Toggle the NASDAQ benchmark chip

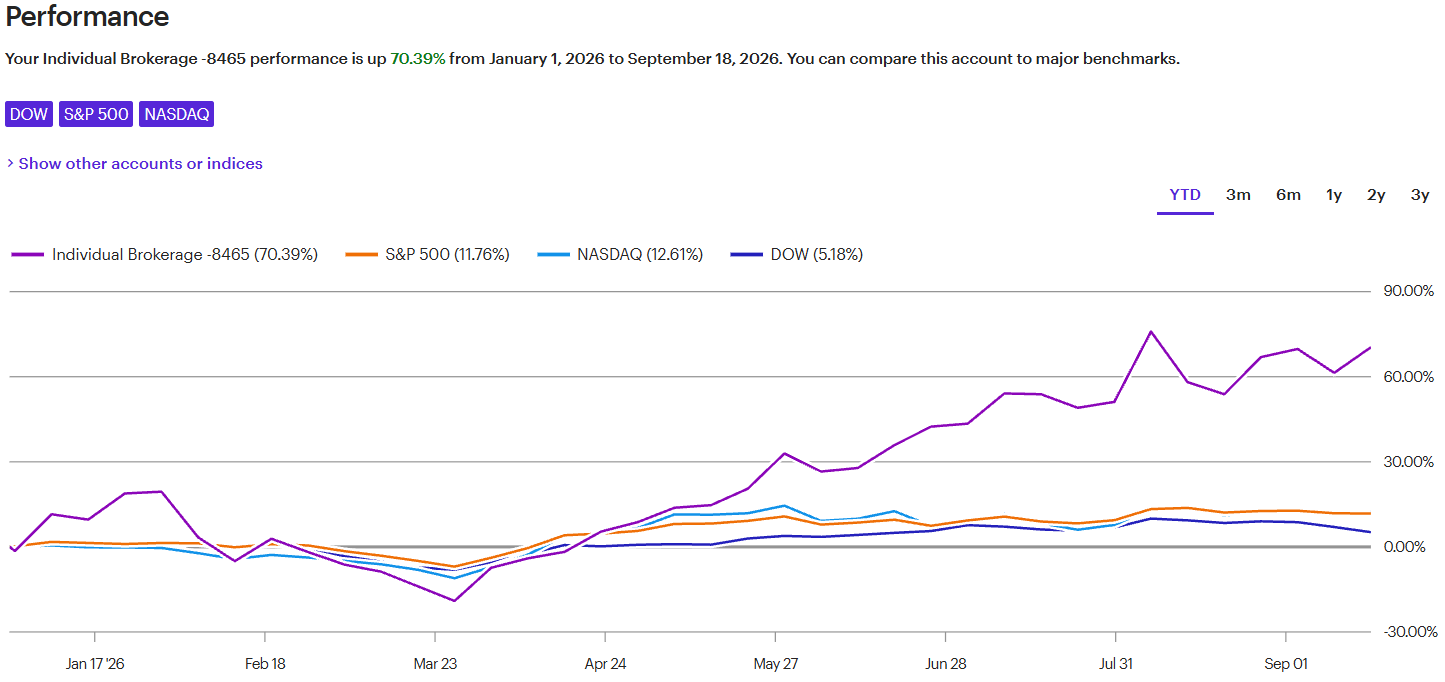(177, 114)
